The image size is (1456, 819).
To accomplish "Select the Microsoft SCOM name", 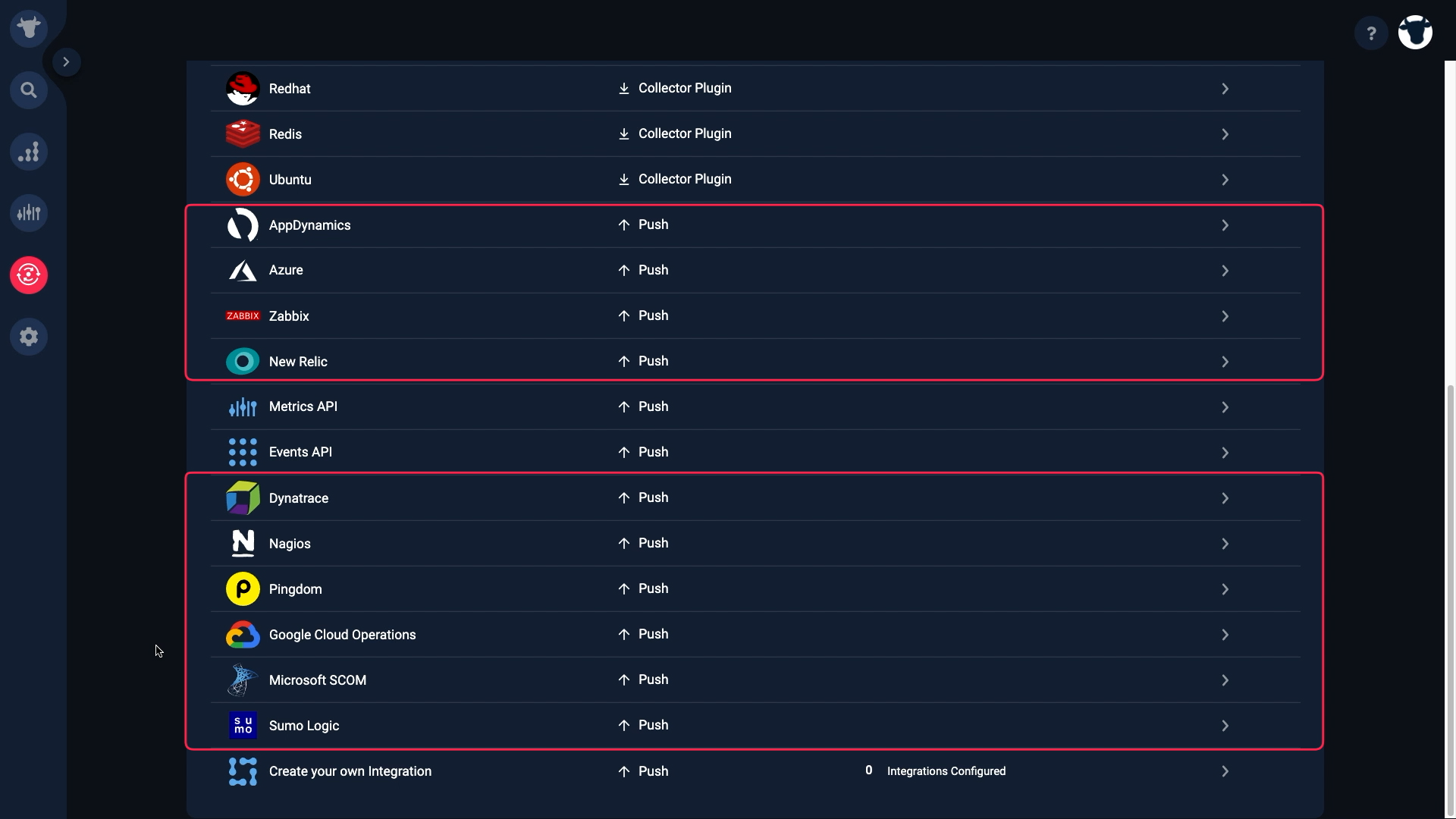I will pyautogui.click(x=318, y=680).
